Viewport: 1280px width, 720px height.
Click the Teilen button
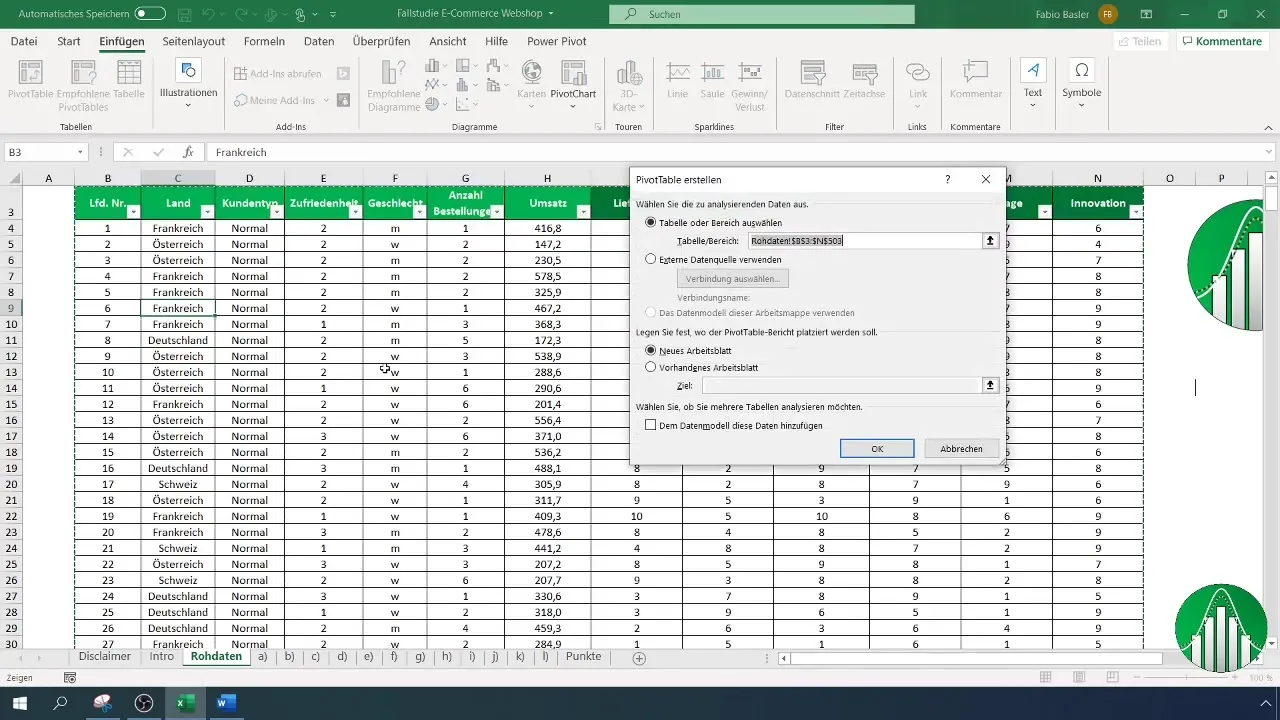pyautogui.click(x=1140, y=41)
